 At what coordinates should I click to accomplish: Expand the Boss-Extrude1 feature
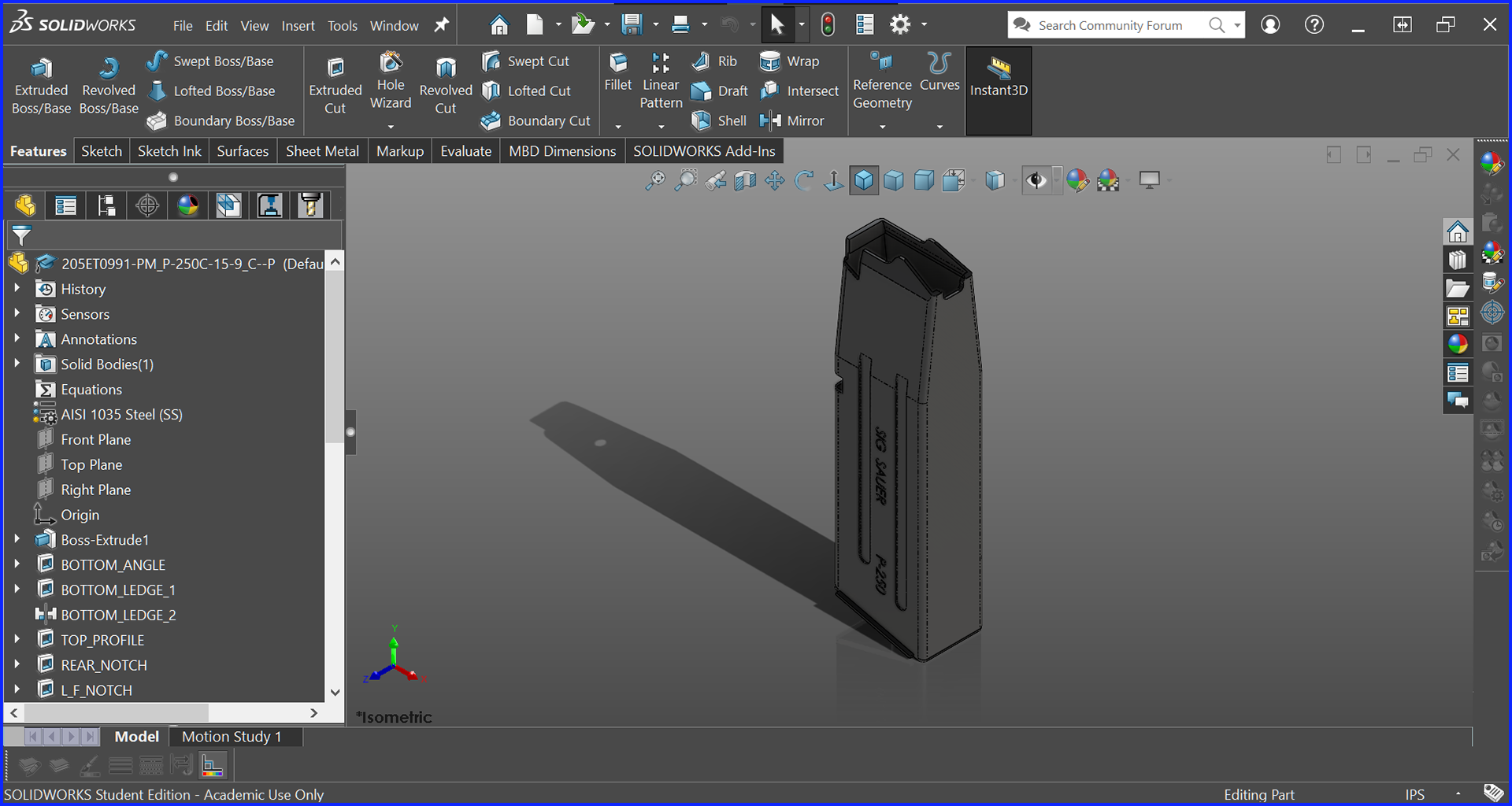click(x=17, y=540)
